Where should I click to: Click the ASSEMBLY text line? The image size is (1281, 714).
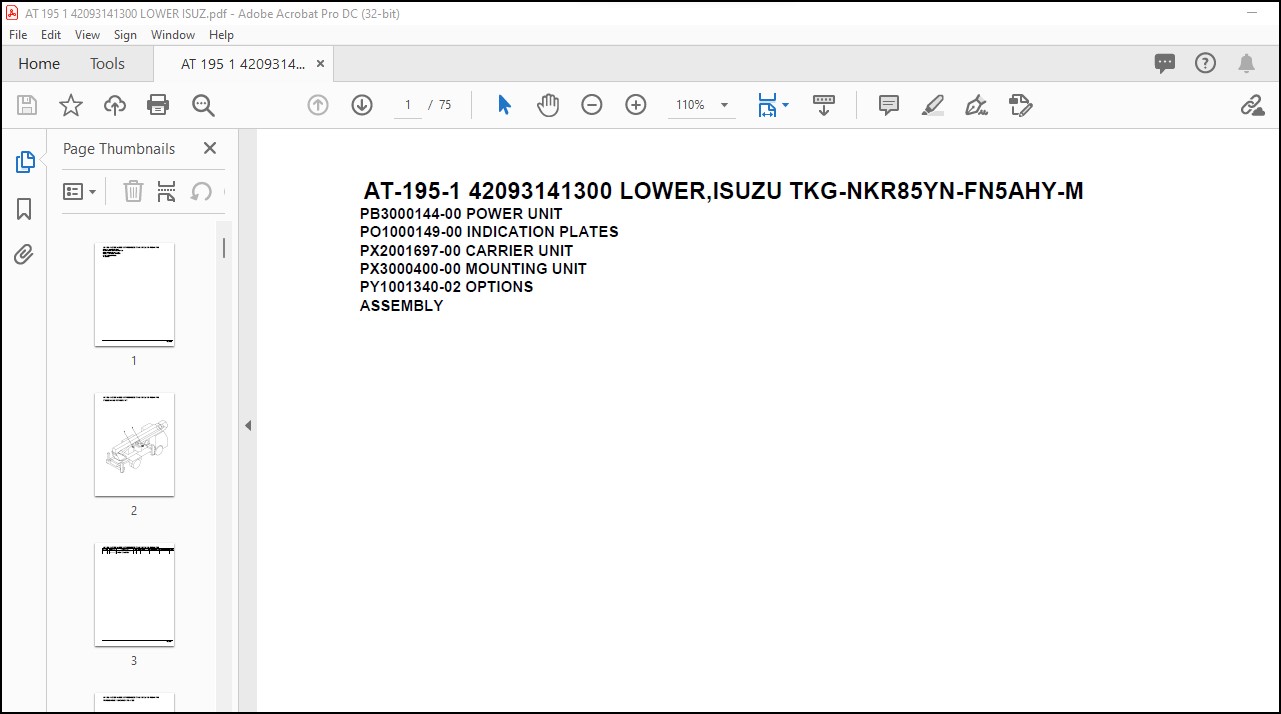tap(401, 306)
